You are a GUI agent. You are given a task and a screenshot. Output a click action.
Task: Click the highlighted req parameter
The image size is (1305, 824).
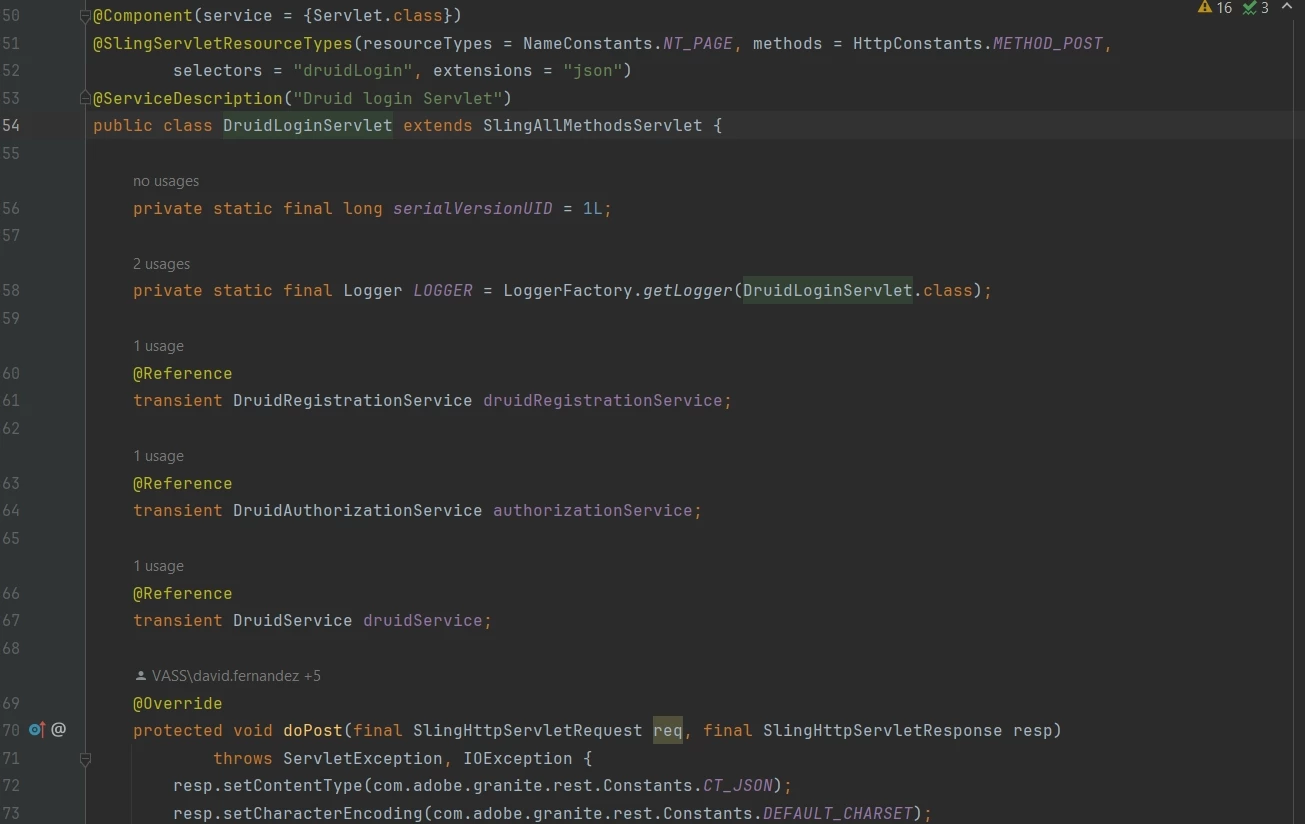[668, 731]
